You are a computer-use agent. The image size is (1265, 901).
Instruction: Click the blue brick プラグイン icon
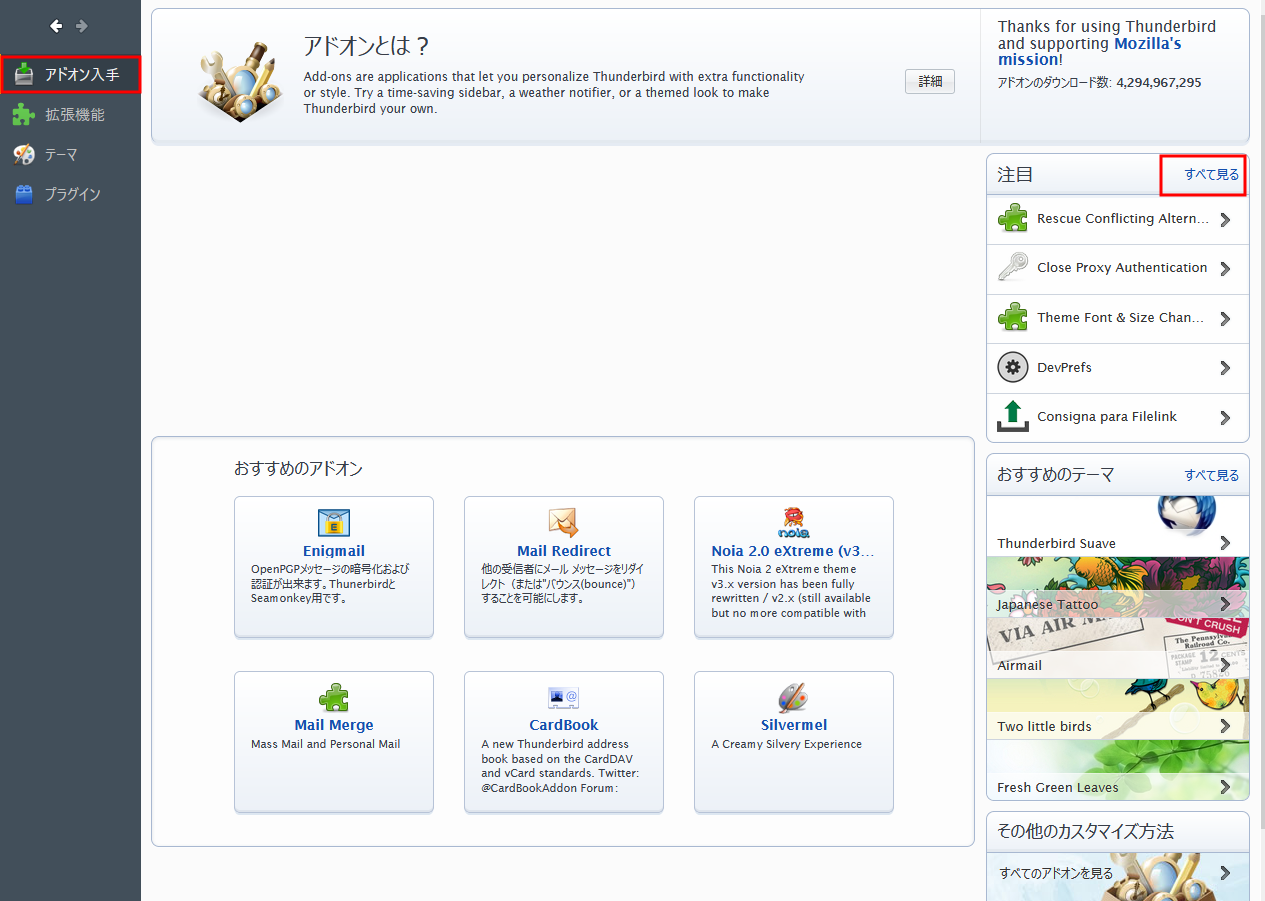point(24,194)
